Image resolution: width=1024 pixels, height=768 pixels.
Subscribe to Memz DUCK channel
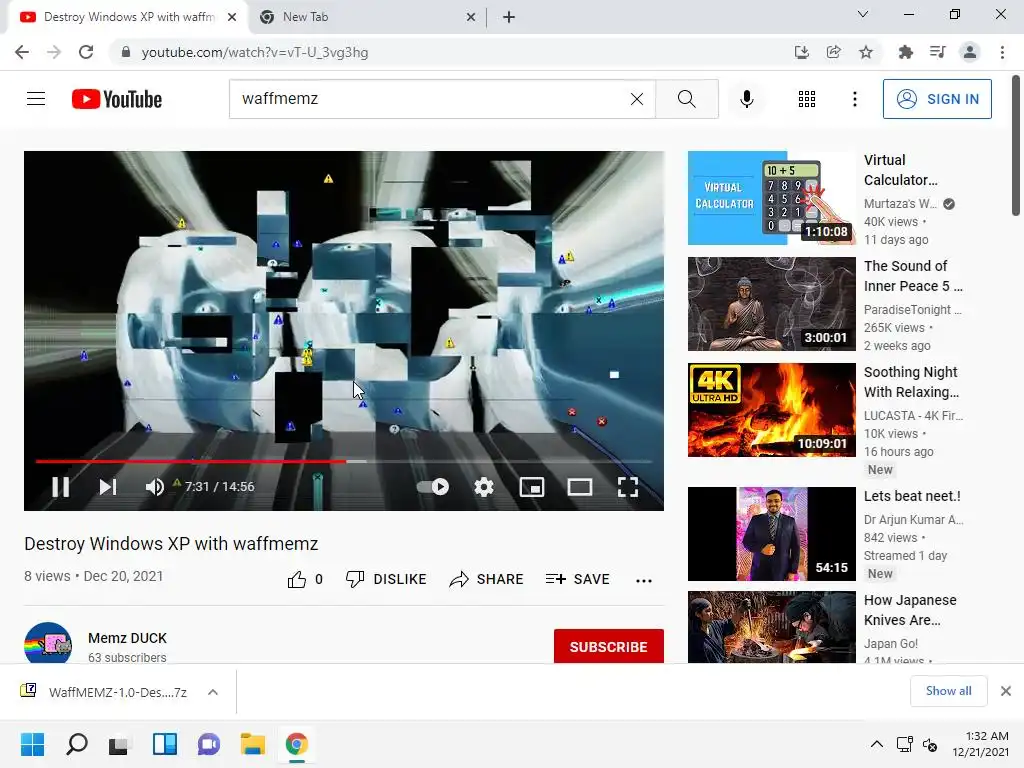click(x=609, y=647)
